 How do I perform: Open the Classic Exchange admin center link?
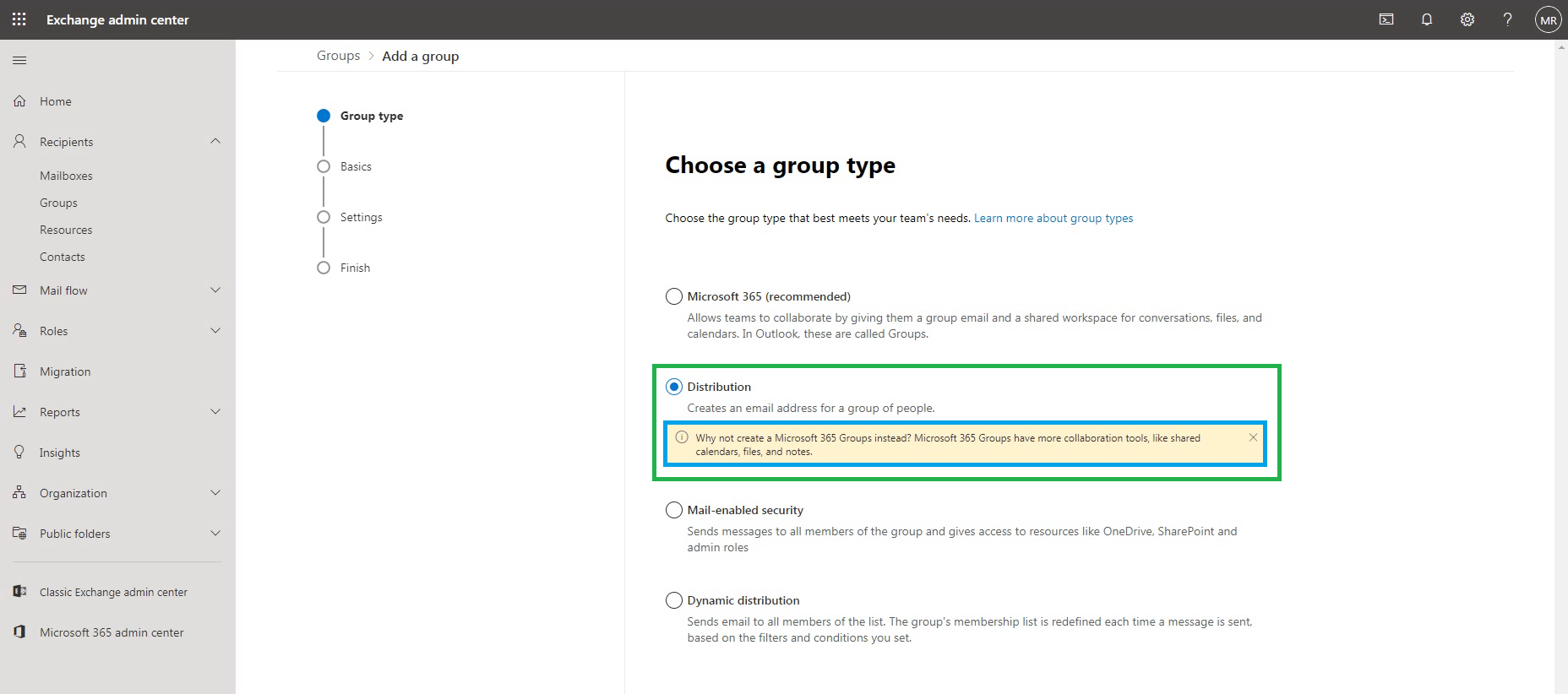(113, 592)
